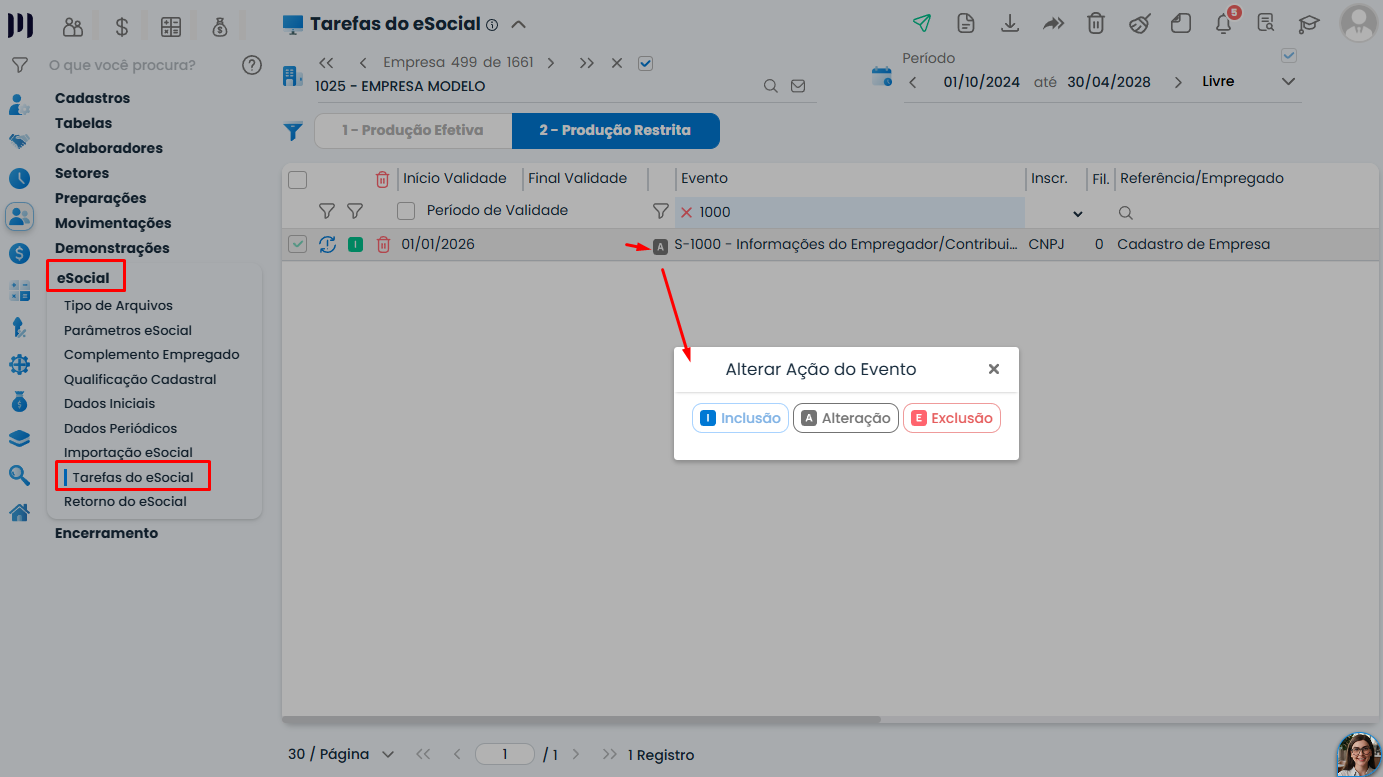The height and width of the screenshot is (777, 1383).
Task: Click the blue funnel filter icon
Action: [x=293, y=131]
